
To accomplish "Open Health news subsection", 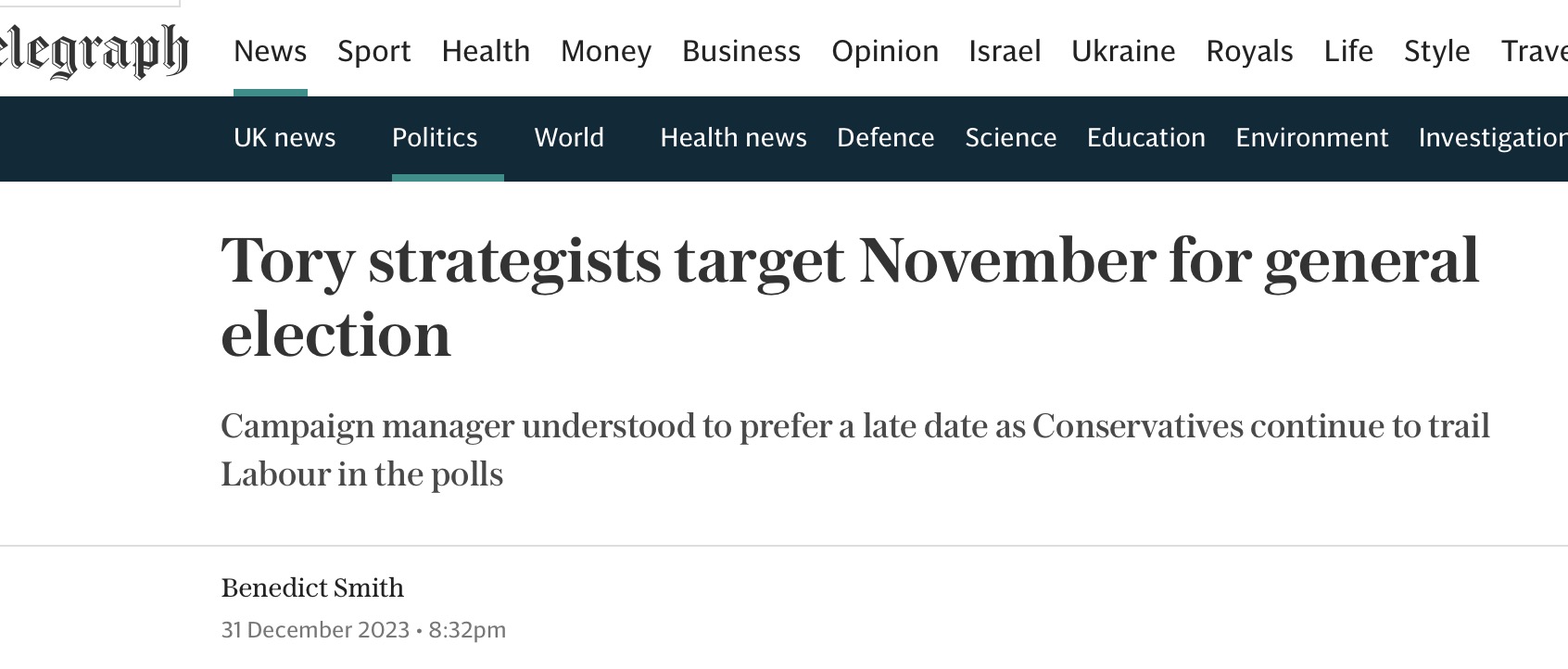I will [x=733, y=137].
